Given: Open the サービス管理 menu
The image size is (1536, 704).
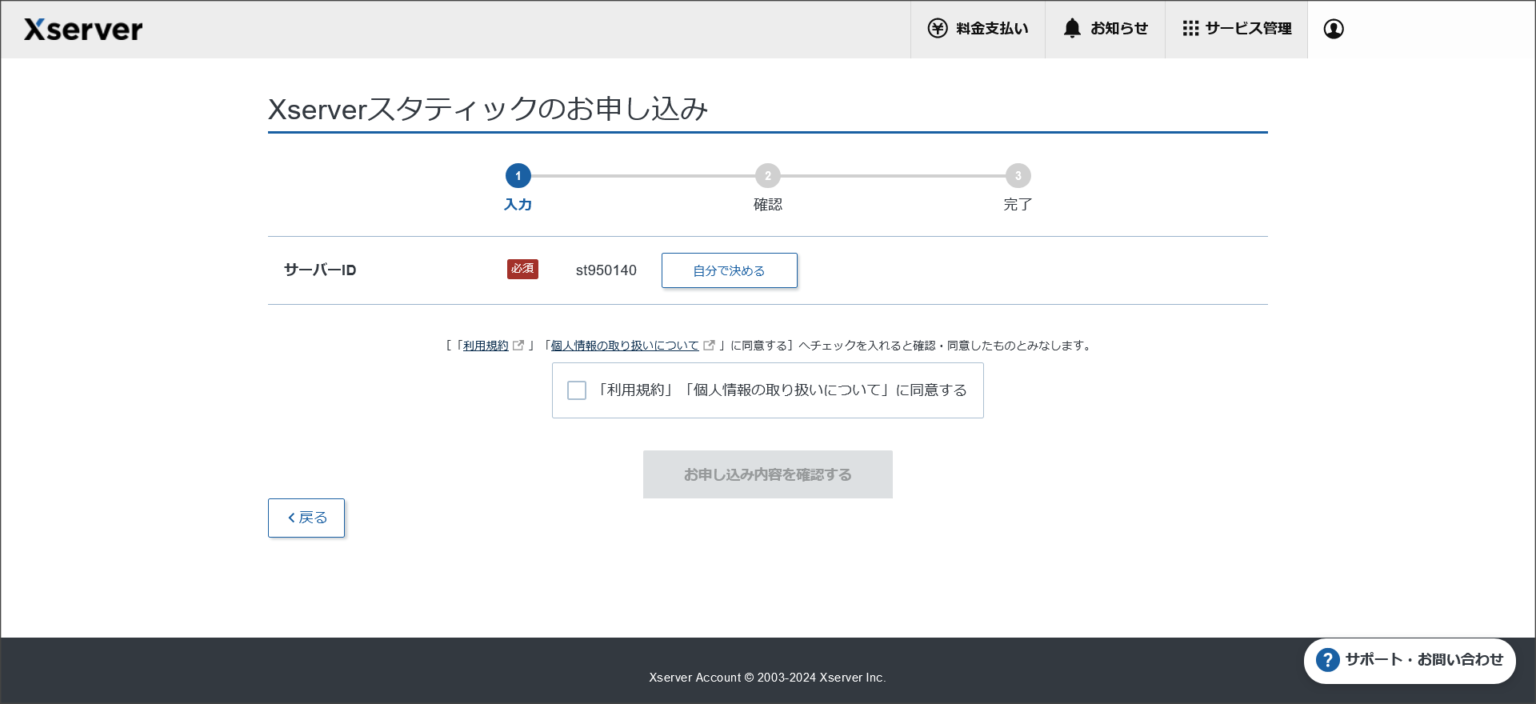Looking at the screenshot, I should click(x=1236, y=28).
